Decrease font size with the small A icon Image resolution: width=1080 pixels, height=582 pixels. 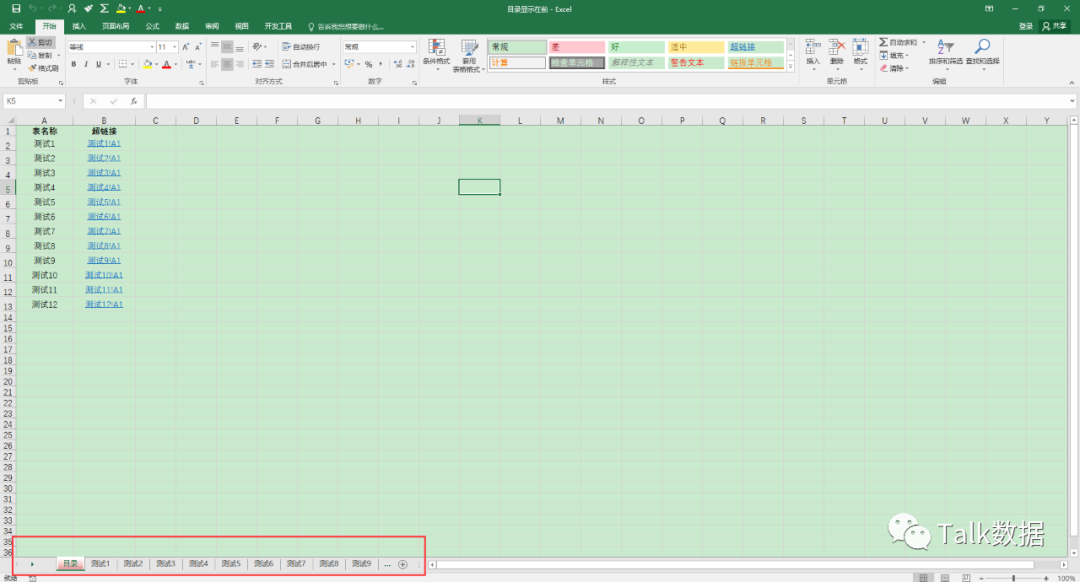click(x=198, y=47)
